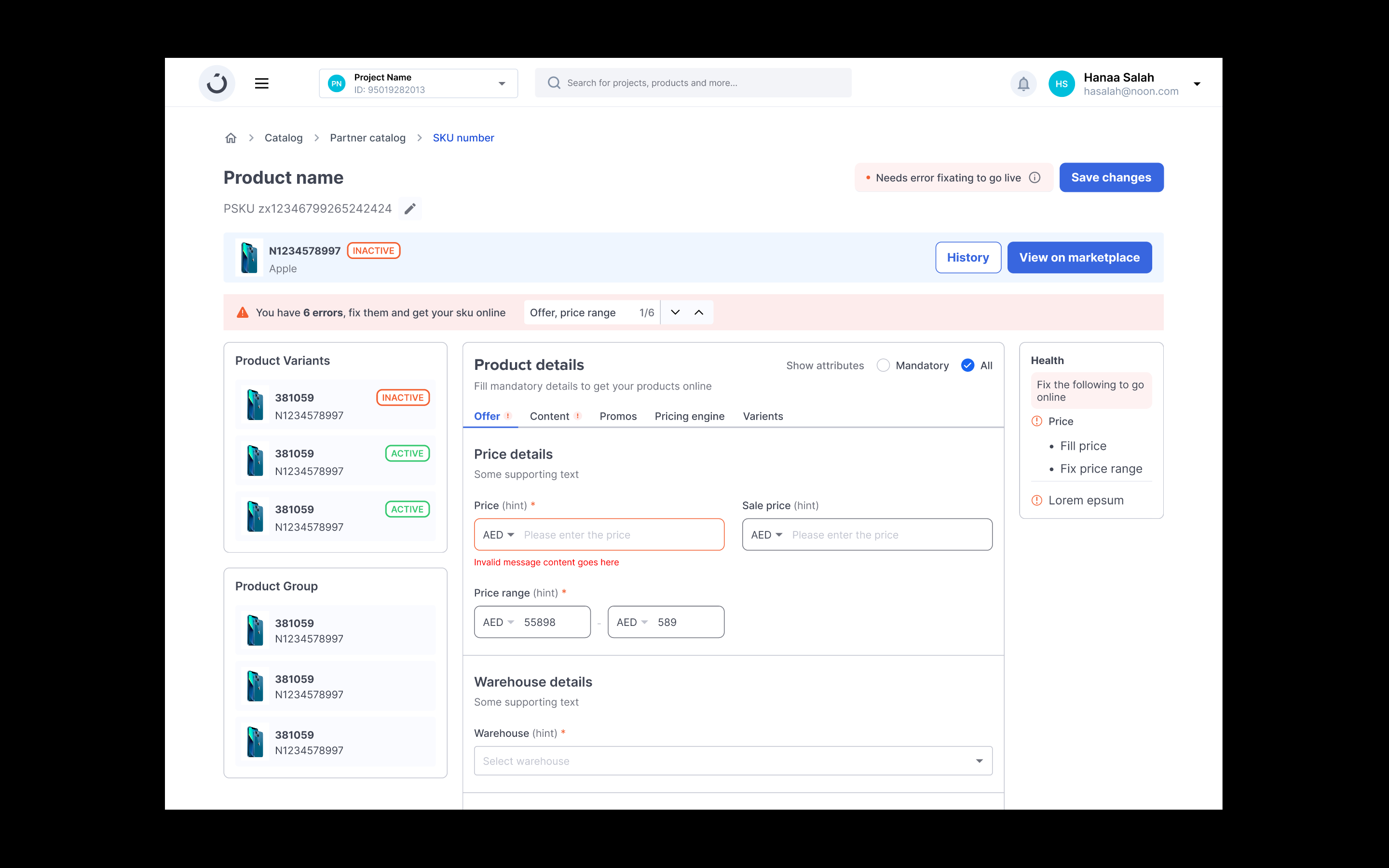Click the HS user avatar

(1061, 84)
